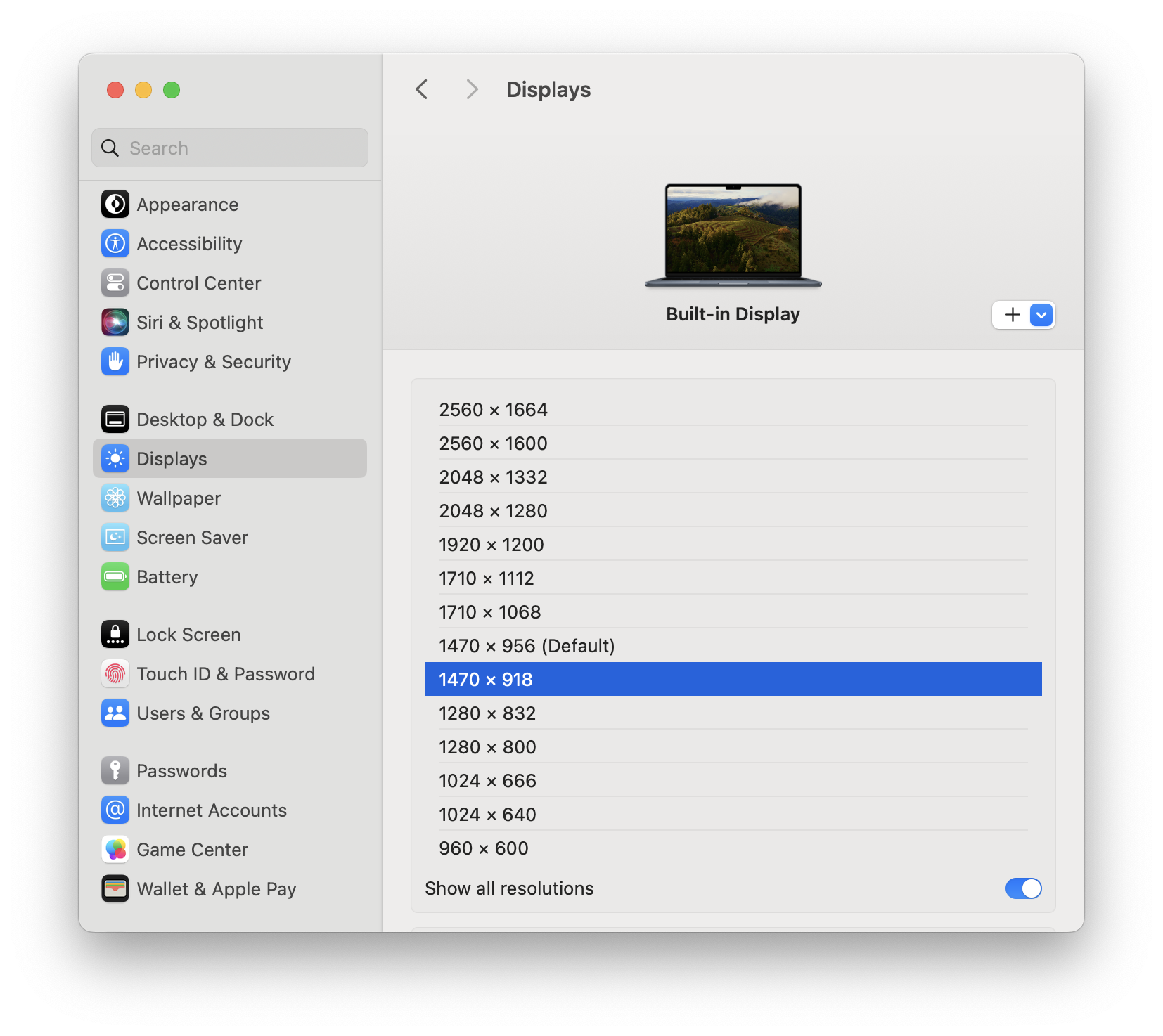1163x1036 pixels.
Task: Click the Displays page title
Action: pyautogui.click(x=548, y=90)
